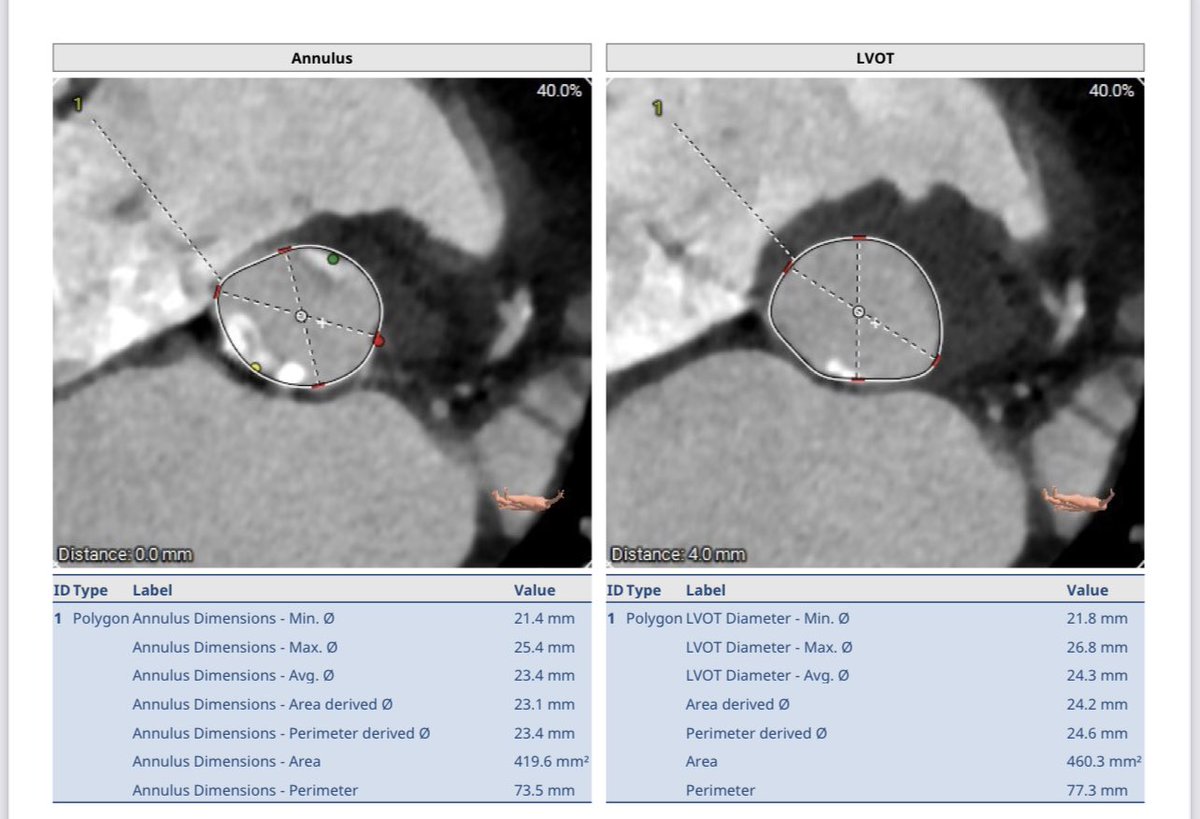Click the LVOT maximum value 26.8 mm
Image resolution: width=1200 pixels, height=819 pixels.
click(x=1097, y=647)
